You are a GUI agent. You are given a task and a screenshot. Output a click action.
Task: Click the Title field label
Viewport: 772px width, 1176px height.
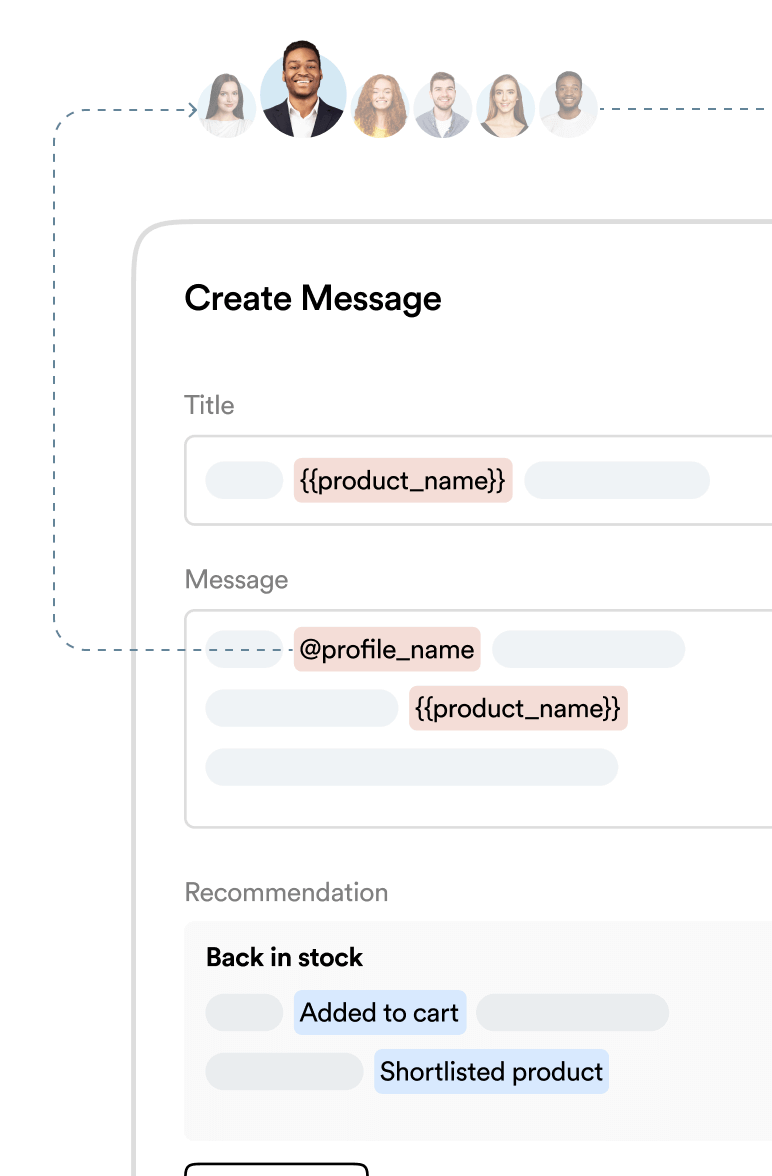click(209, 406)
